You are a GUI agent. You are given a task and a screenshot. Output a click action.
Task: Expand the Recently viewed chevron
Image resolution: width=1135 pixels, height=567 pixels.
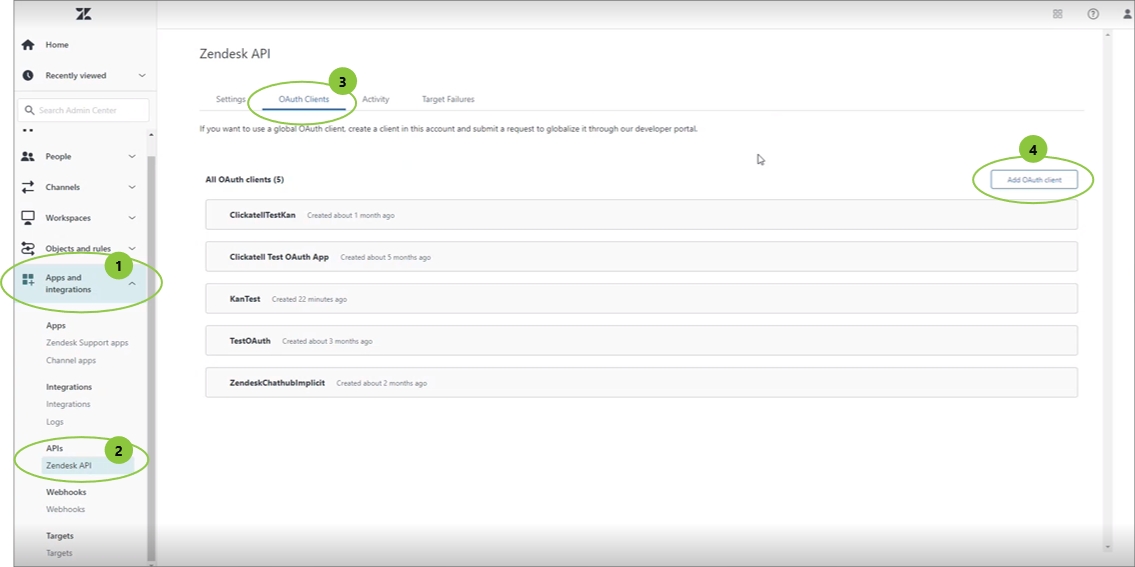[142, 76]
